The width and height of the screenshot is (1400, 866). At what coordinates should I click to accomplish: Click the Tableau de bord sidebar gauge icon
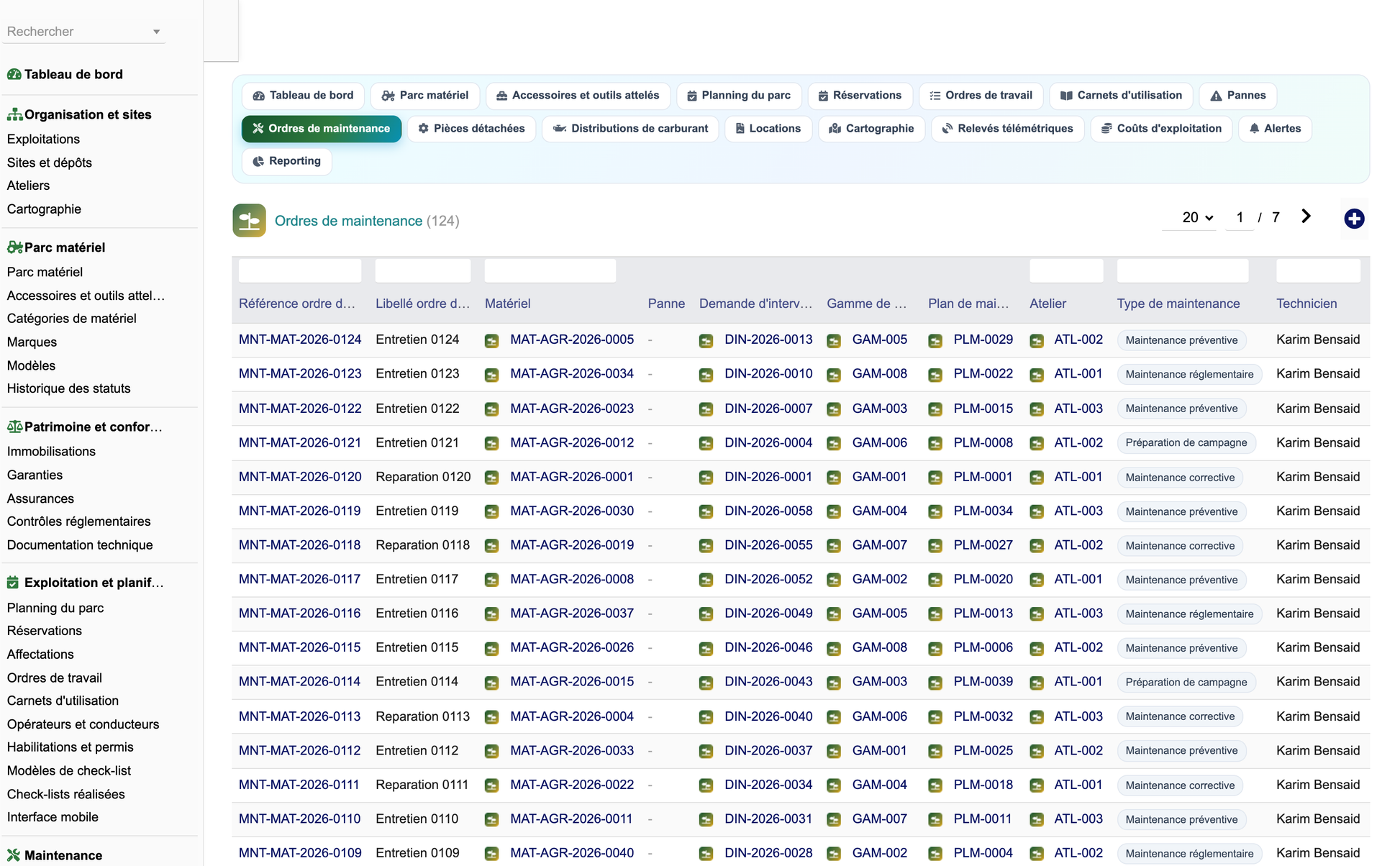[14, 74]
